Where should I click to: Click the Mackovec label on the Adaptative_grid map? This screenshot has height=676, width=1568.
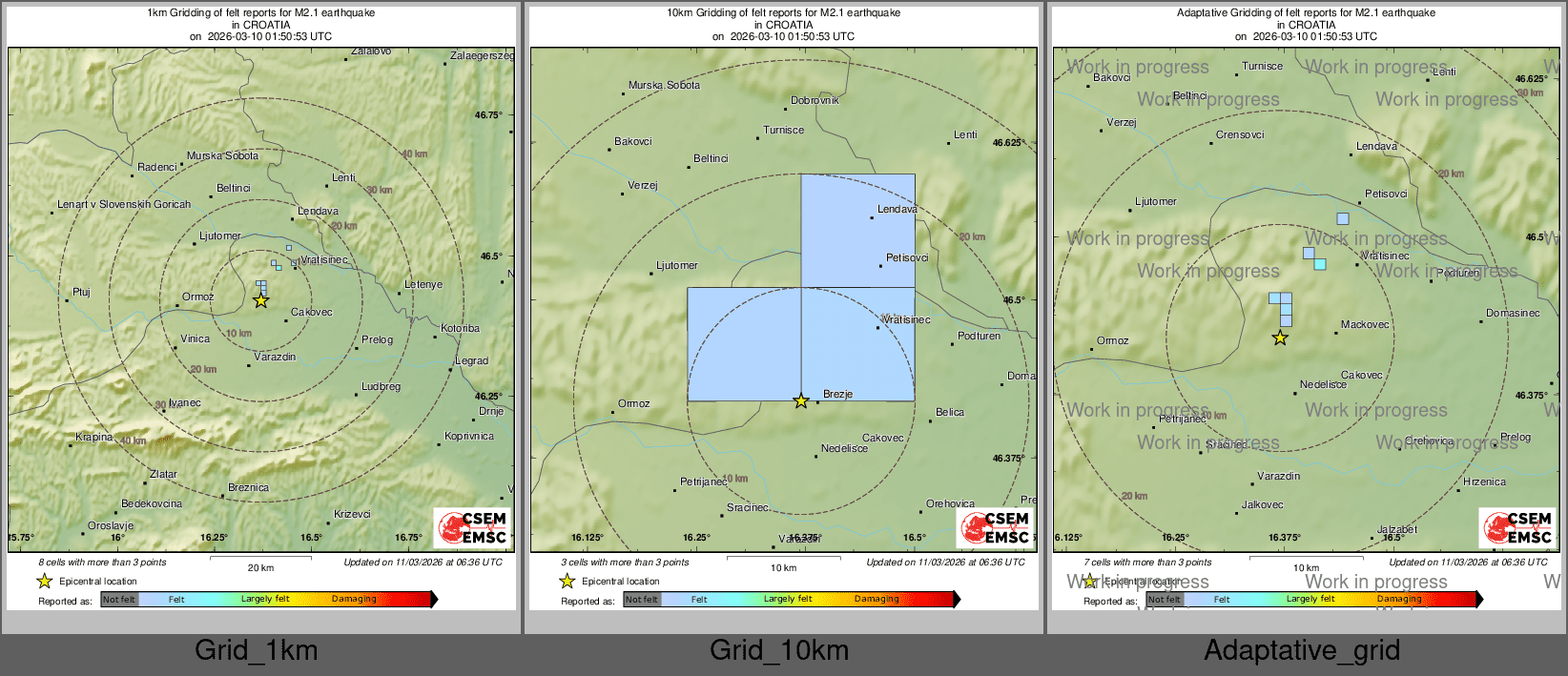coord(1365,324)
